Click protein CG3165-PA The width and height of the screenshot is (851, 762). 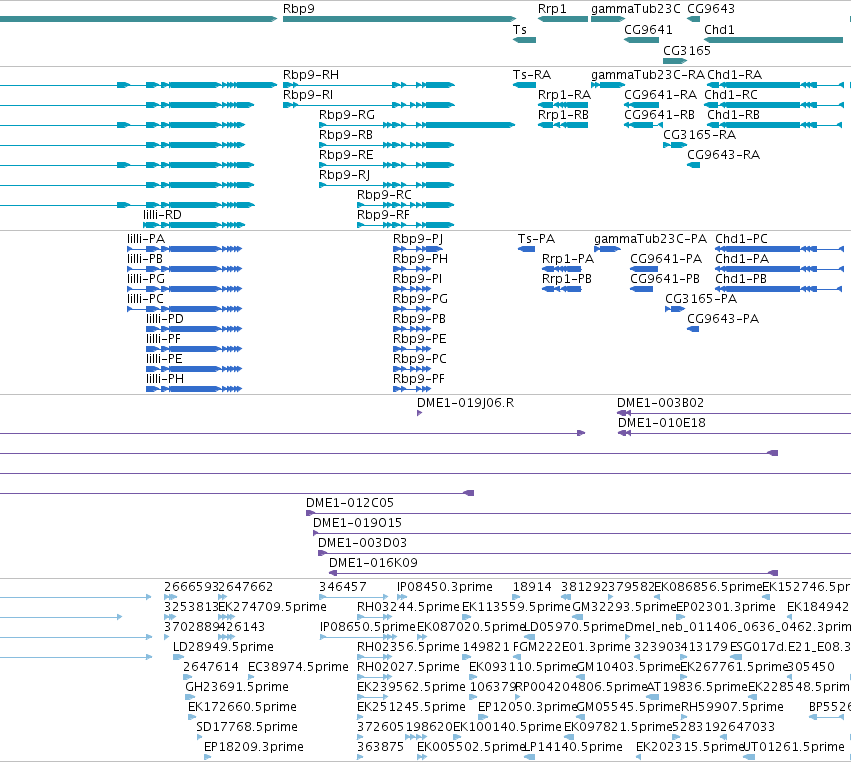pyautogui.click(x=701, y=299)
